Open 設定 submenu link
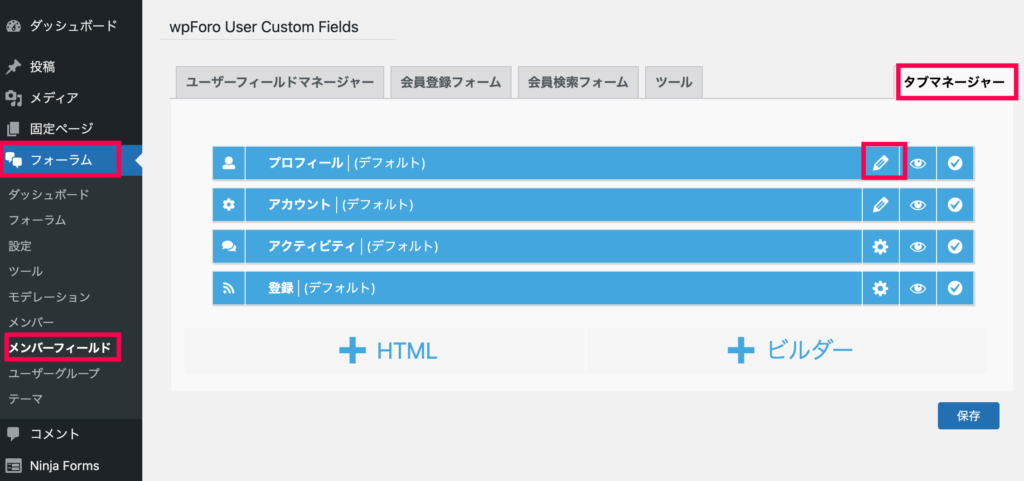The image size is (1024, 481). (20, 246)
